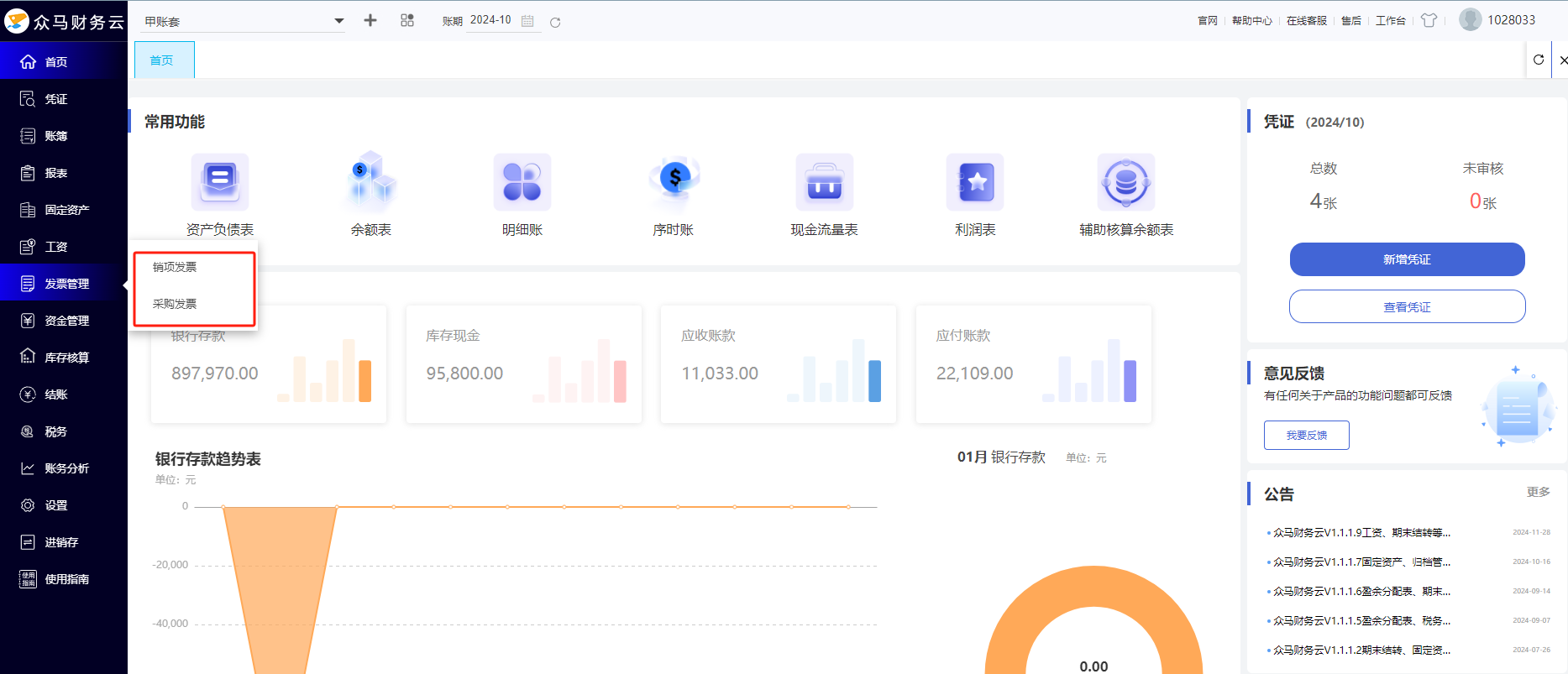The image size is (1568, 674).
Task: Open 账务分析 sidebar menu
Action: [64, 468]
